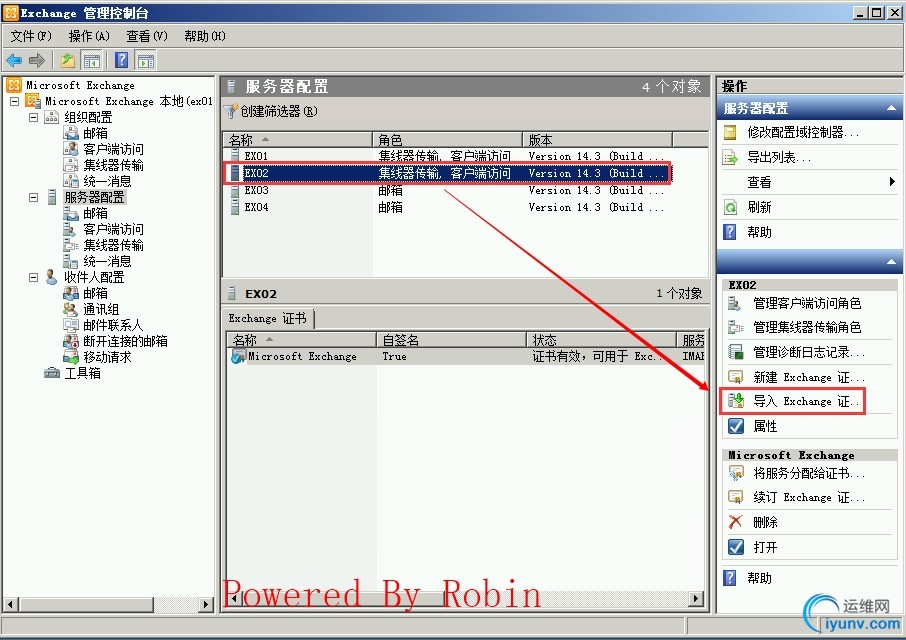This screenshot has height=640, width=906.
Task: Click the 版本 column header
Action: click(597, 140)
